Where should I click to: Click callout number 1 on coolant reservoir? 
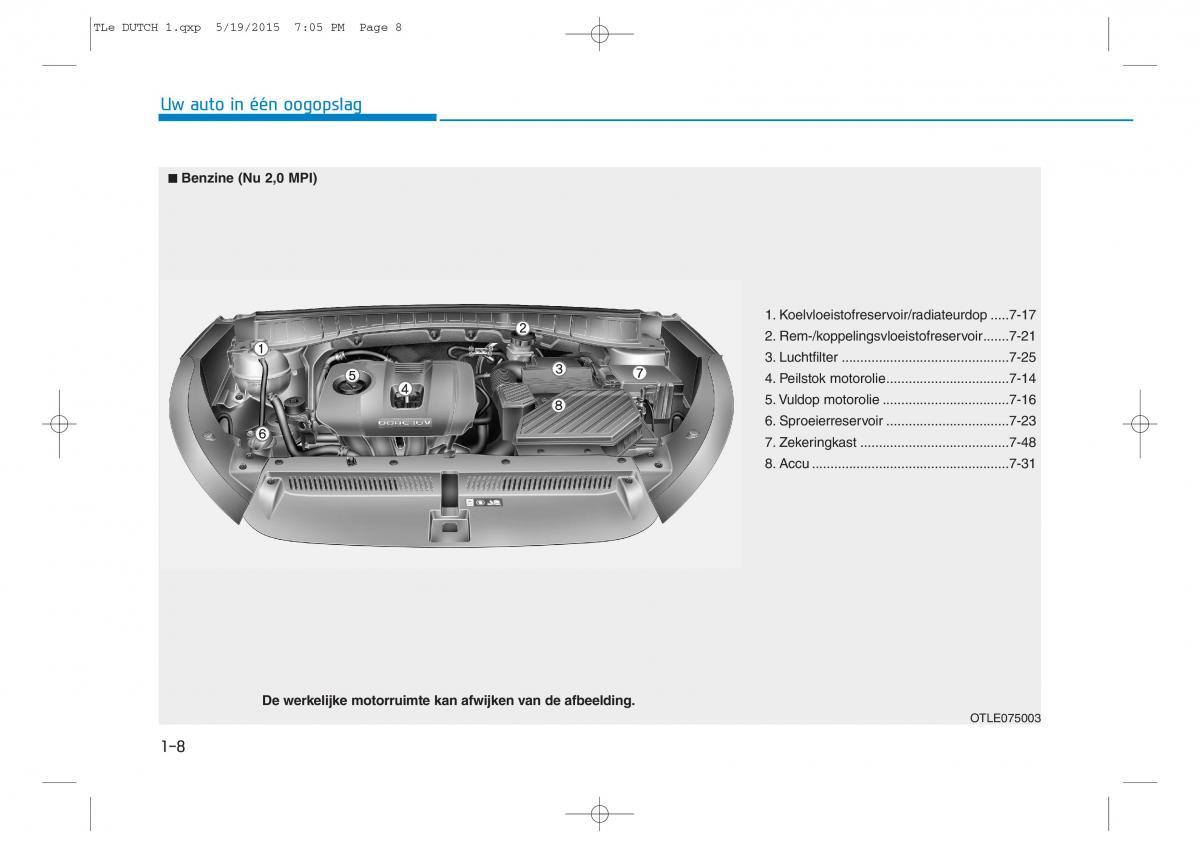click(x=260, y=349)
